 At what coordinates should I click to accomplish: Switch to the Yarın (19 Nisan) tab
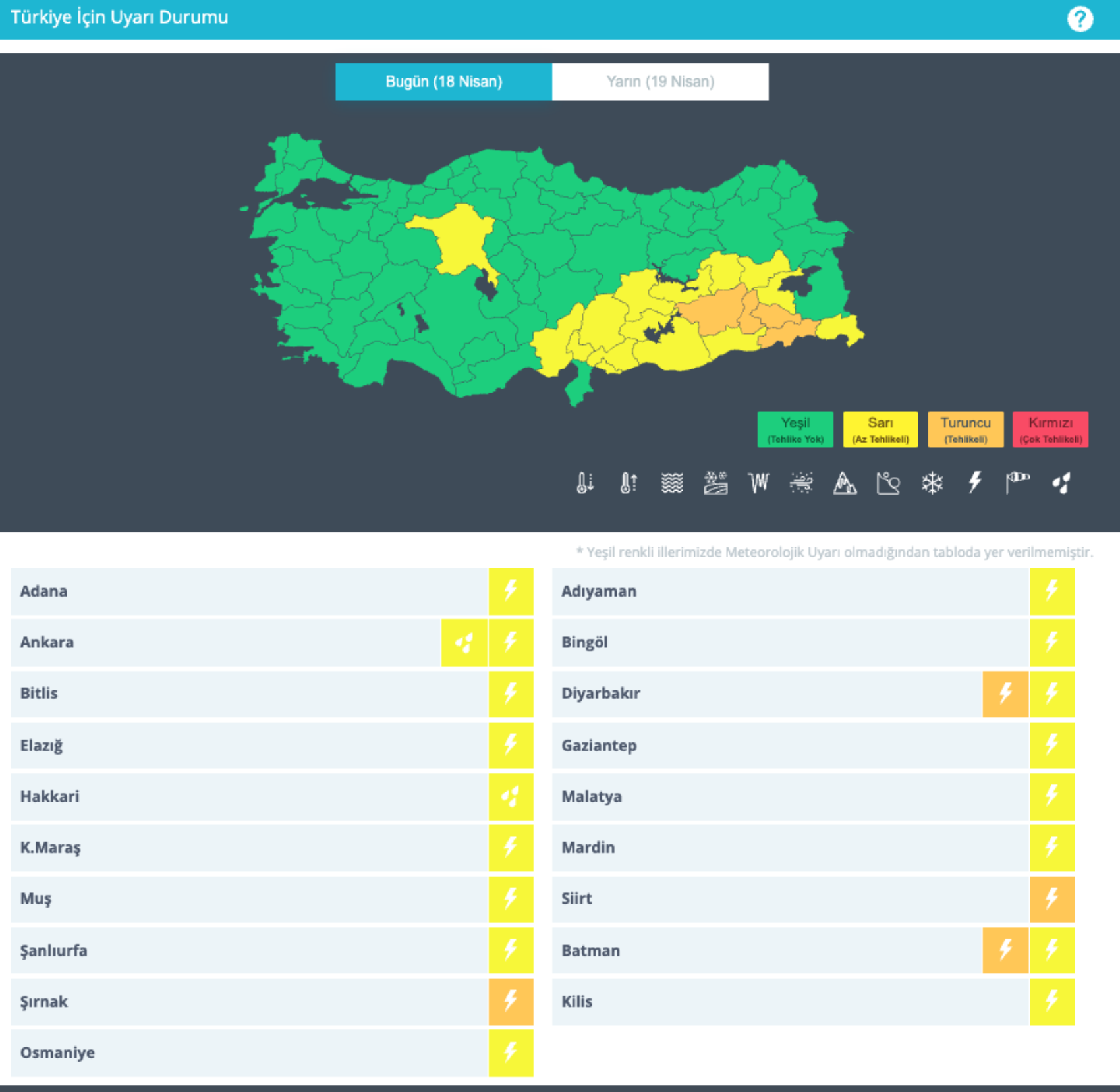[x=660, y=82]
